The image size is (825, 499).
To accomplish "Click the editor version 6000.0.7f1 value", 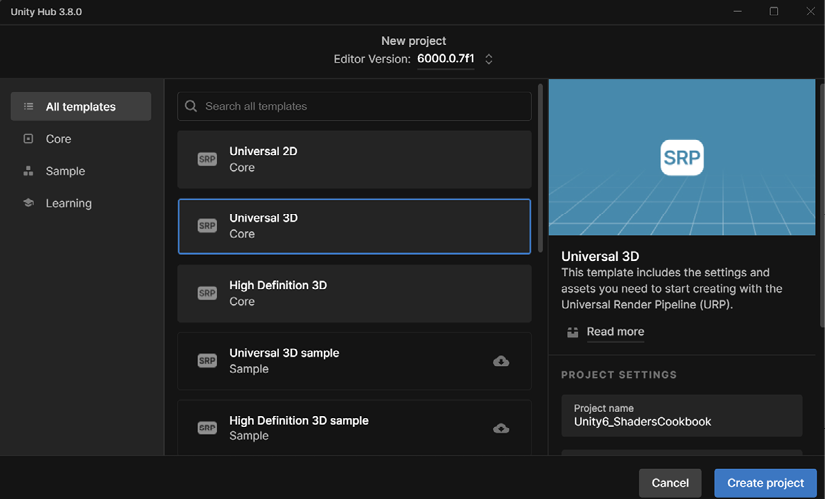I will (x=446, y=58).
